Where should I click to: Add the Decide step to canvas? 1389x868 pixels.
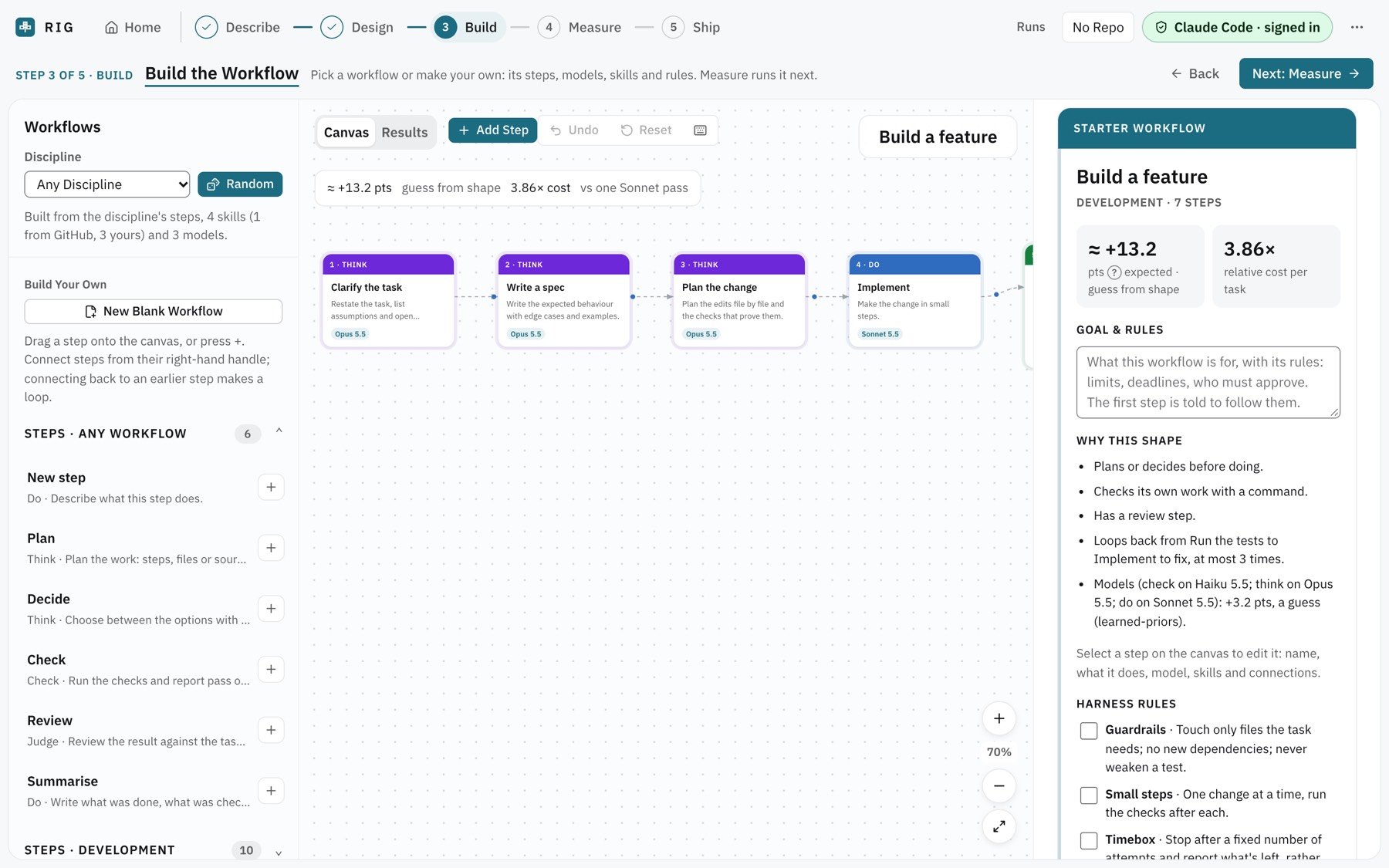(x=271, y=609)
